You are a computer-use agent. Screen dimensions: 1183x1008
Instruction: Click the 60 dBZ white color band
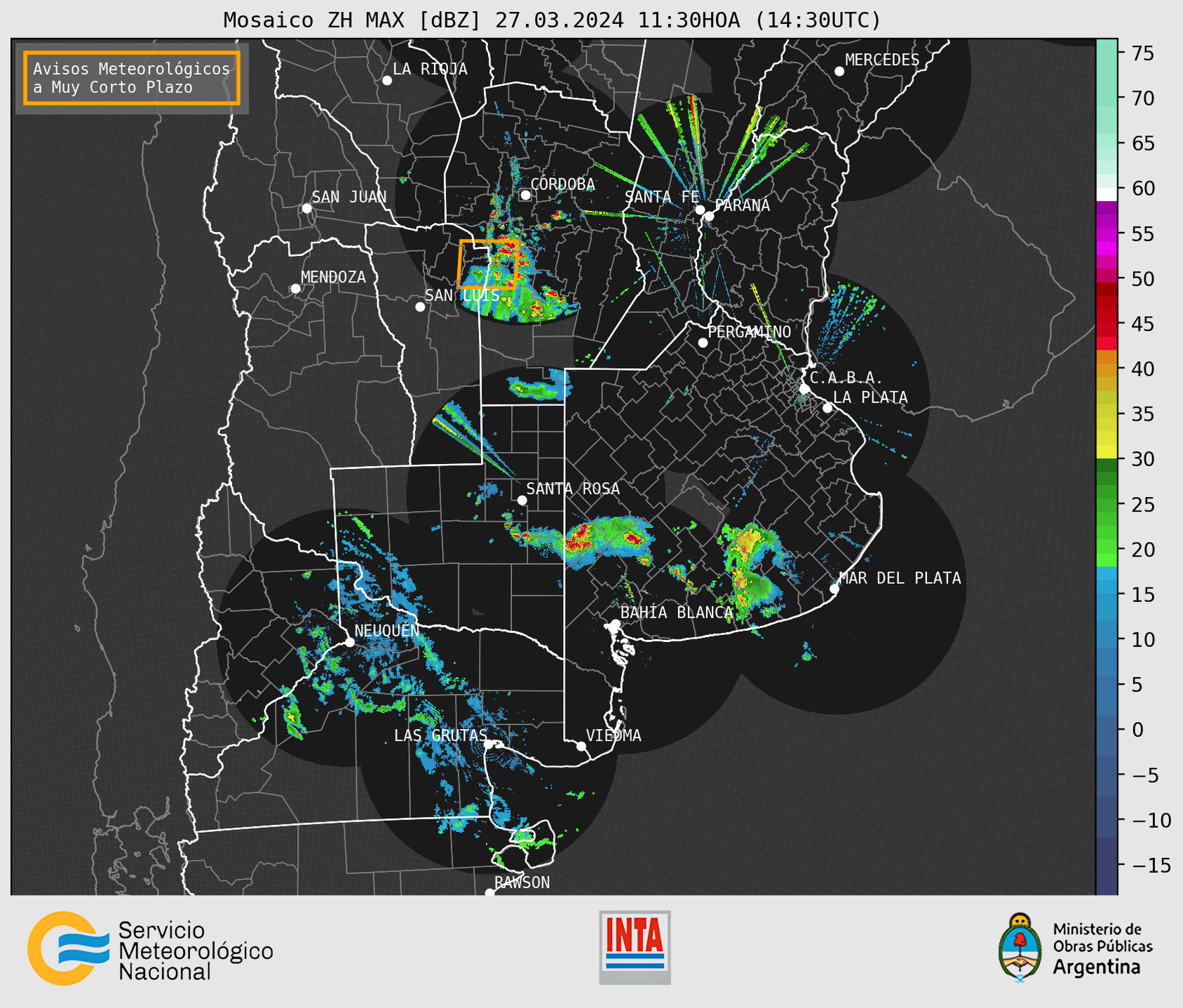(x=1106, y=194)
